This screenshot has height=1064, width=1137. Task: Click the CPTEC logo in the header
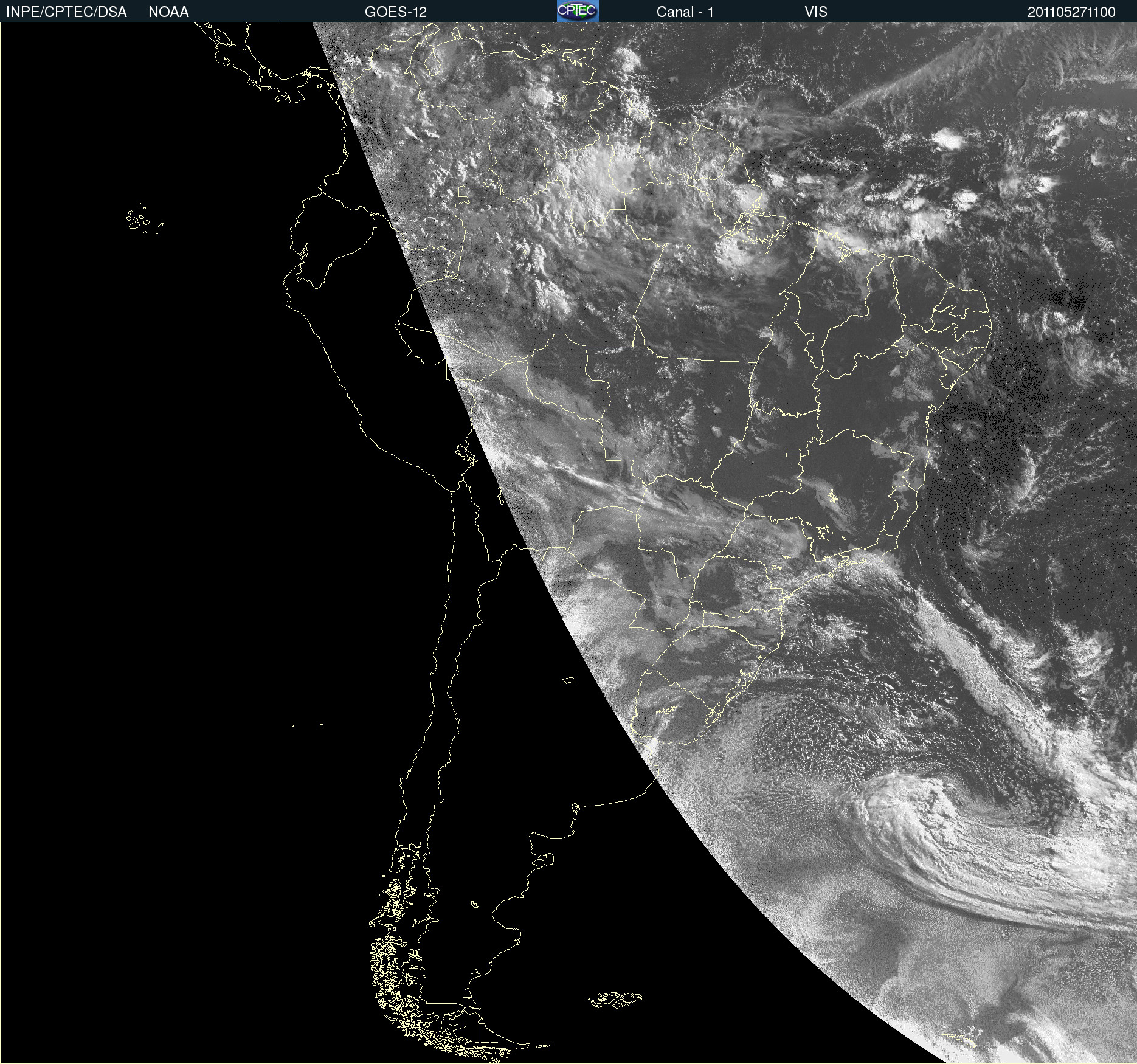[x=578, y=11]
